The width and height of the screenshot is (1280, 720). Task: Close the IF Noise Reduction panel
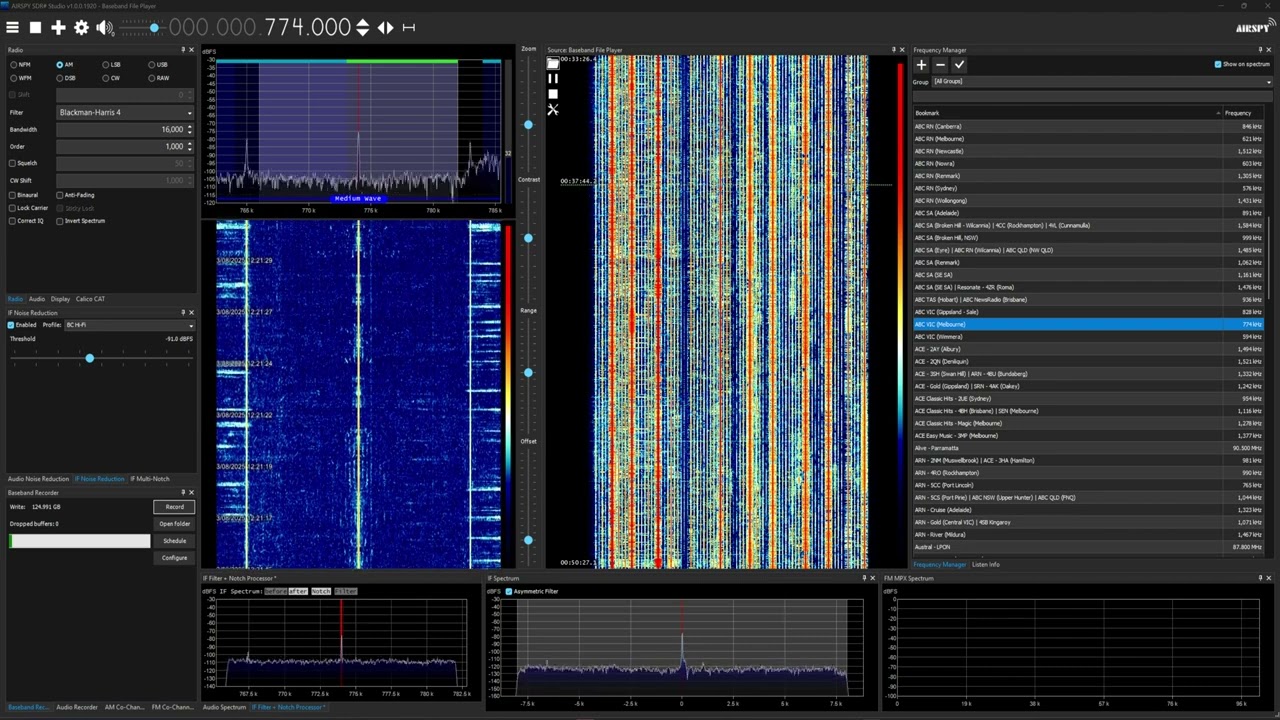[x=192, y=313]
